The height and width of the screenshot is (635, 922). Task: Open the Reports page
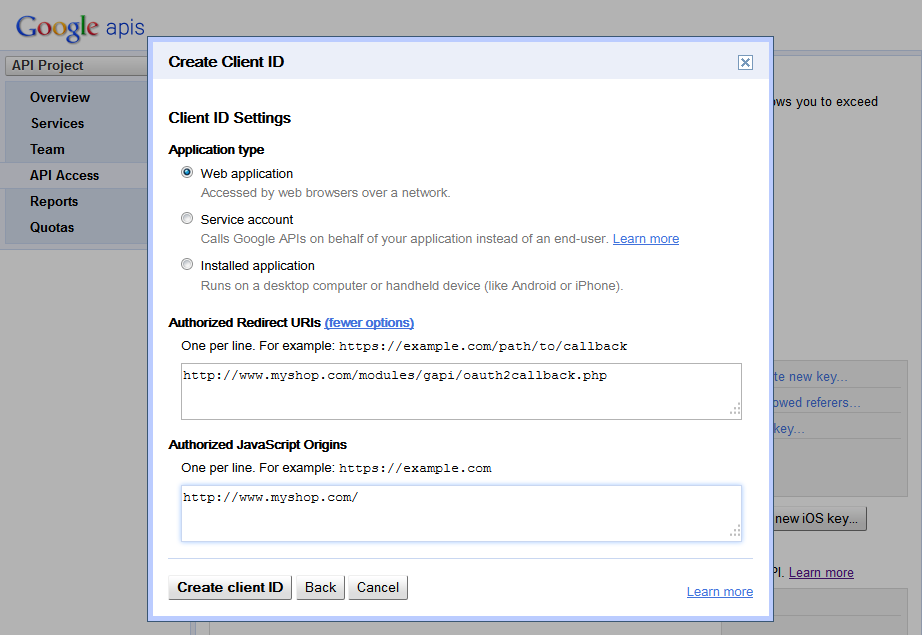pyautogui.click(x=54, y=201)
